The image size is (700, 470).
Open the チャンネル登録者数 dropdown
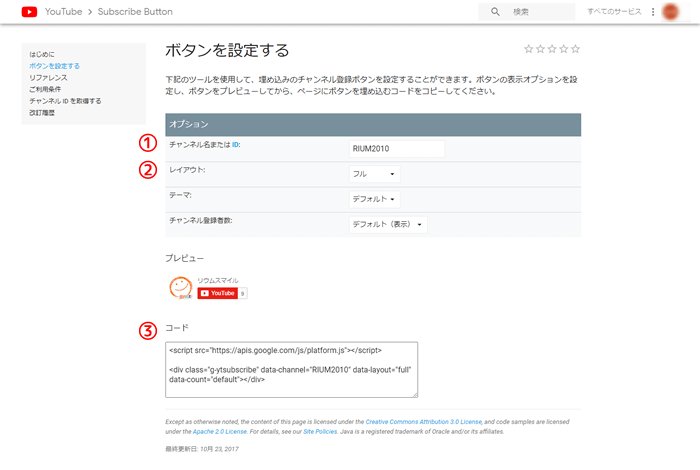[x=388, y=225]
